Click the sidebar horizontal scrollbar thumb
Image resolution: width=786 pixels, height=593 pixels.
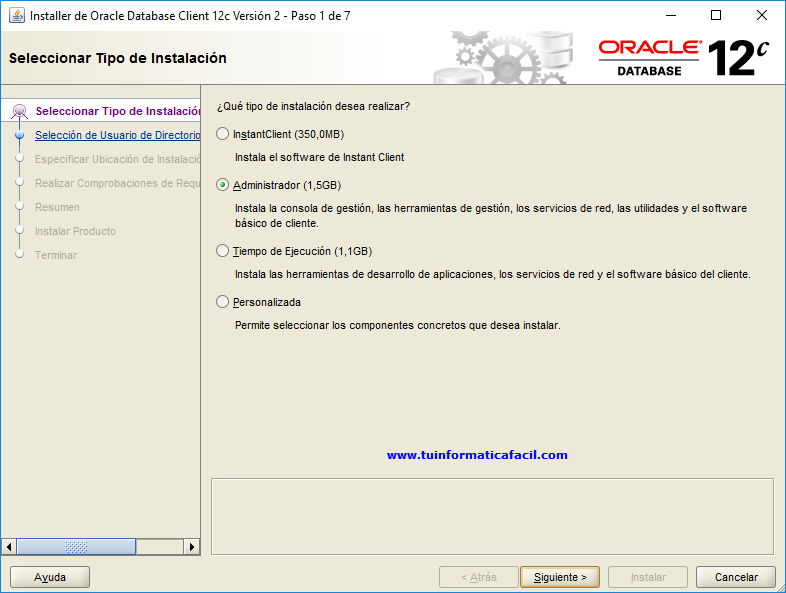tap(76, 546)
